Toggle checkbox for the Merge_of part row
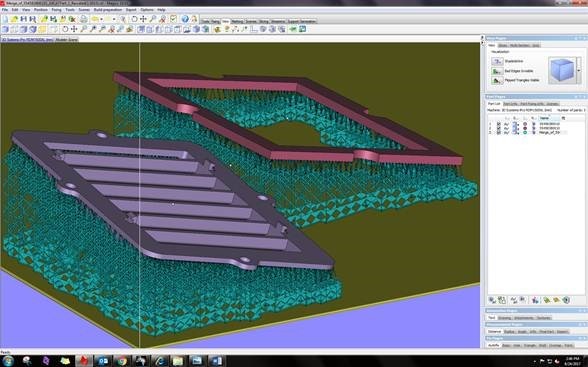Screen dimensions: 588x367 pyautogui.click(x=498, y=132)
